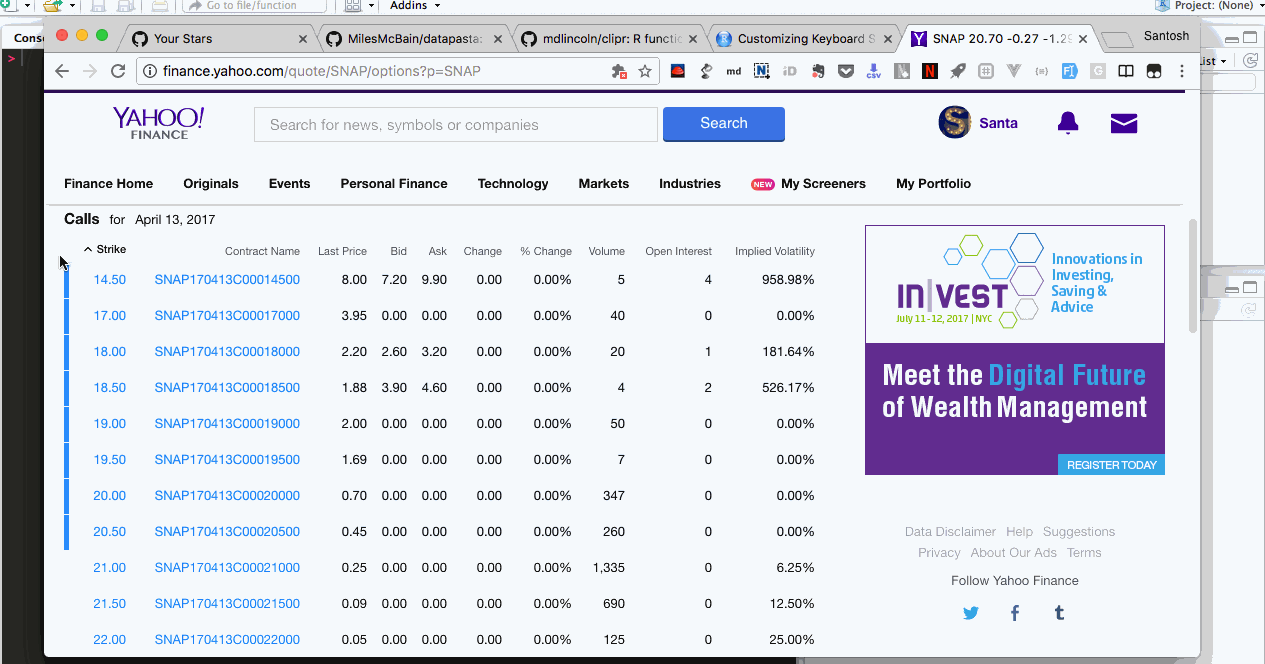Image resolution: width=1265 pixels, height=664 pixels.
Task: Click the browser address bar URL
Action: (x=322, y=71)
